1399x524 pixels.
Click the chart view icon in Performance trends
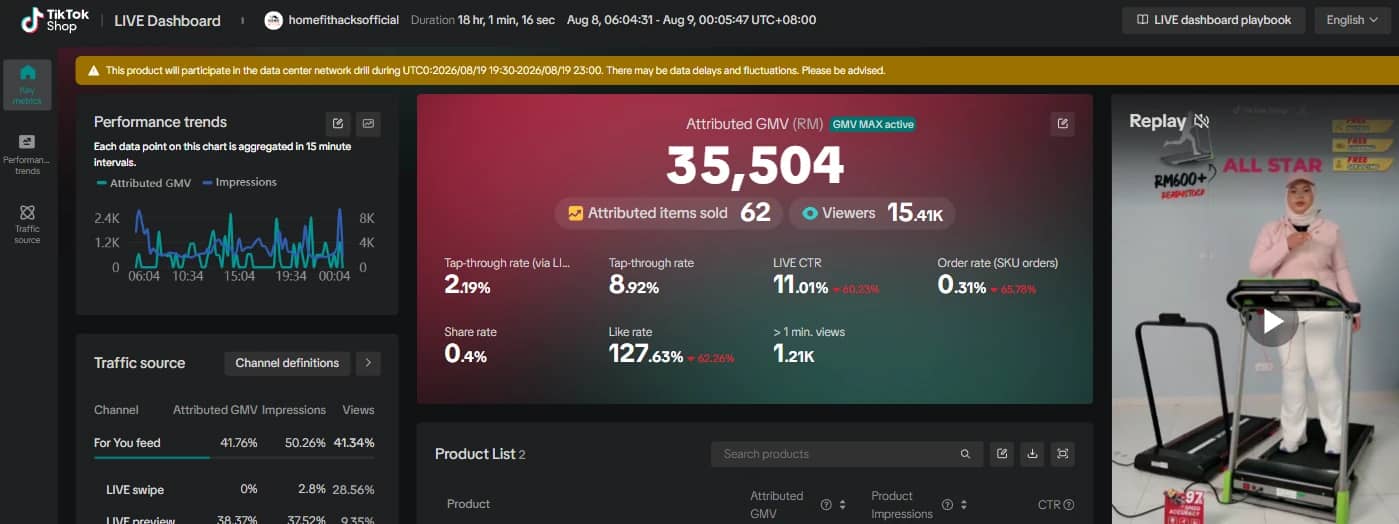[368, 123]
